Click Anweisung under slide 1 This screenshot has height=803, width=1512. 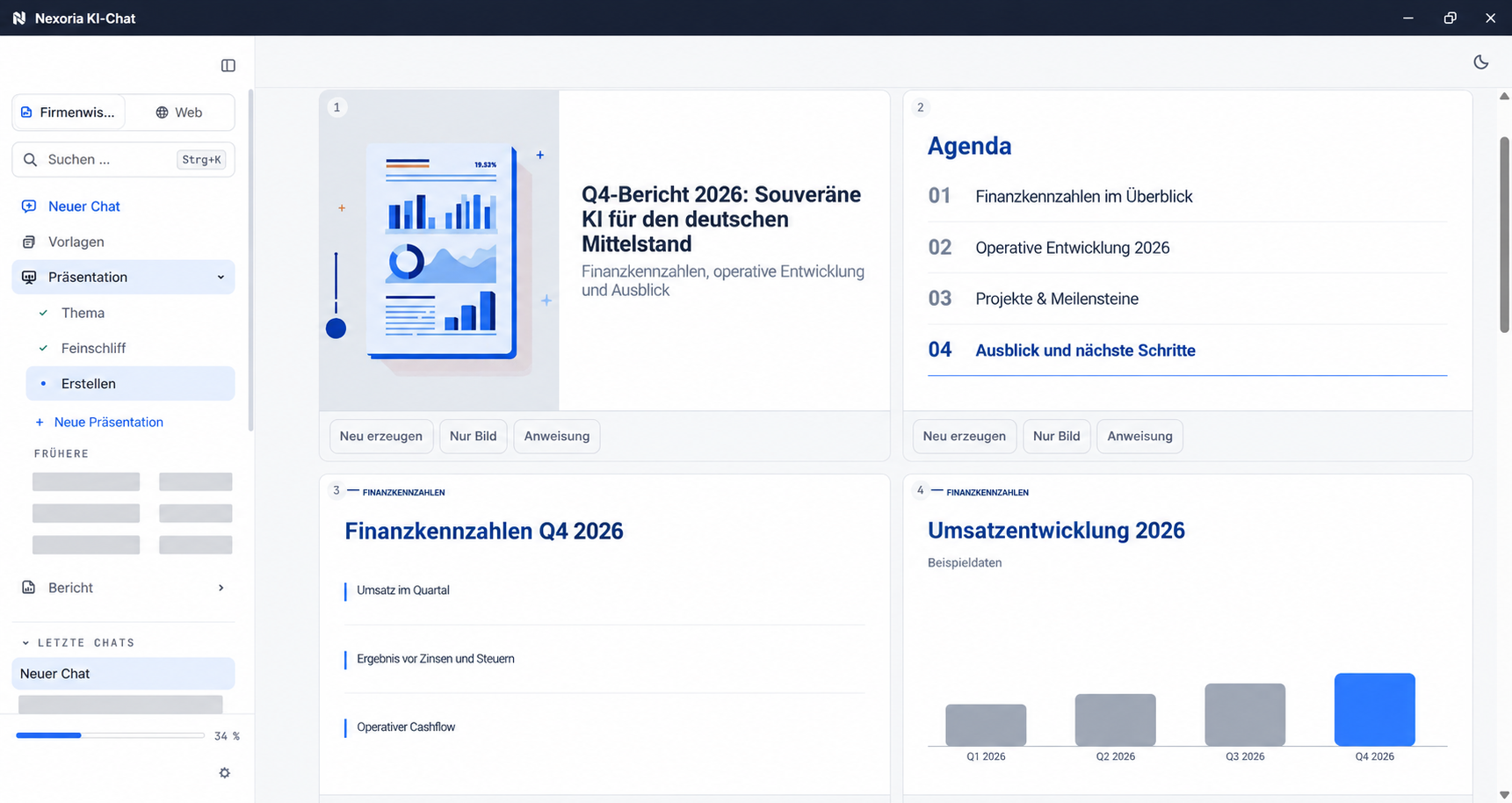557,436
